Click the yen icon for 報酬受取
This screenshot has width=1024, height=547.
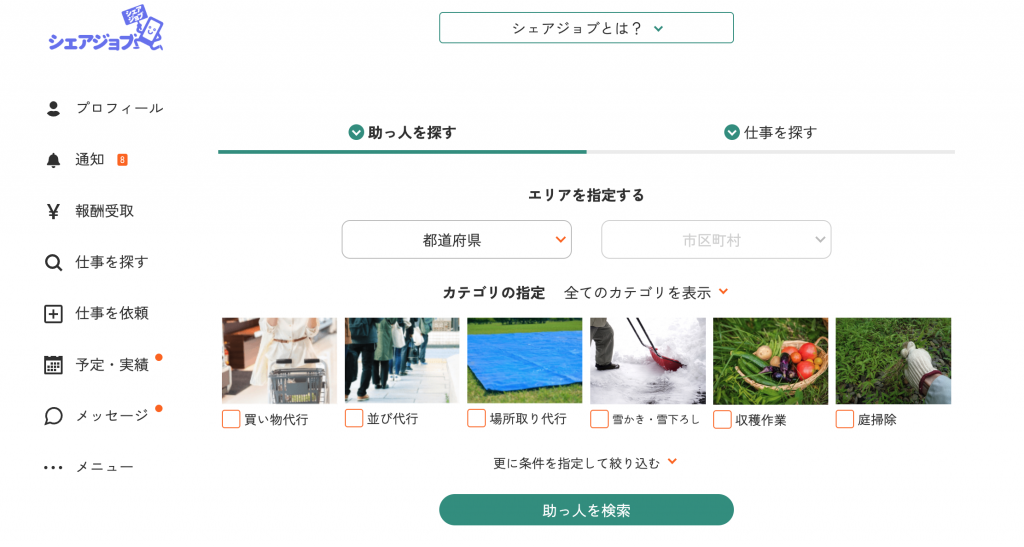[54, 211]
